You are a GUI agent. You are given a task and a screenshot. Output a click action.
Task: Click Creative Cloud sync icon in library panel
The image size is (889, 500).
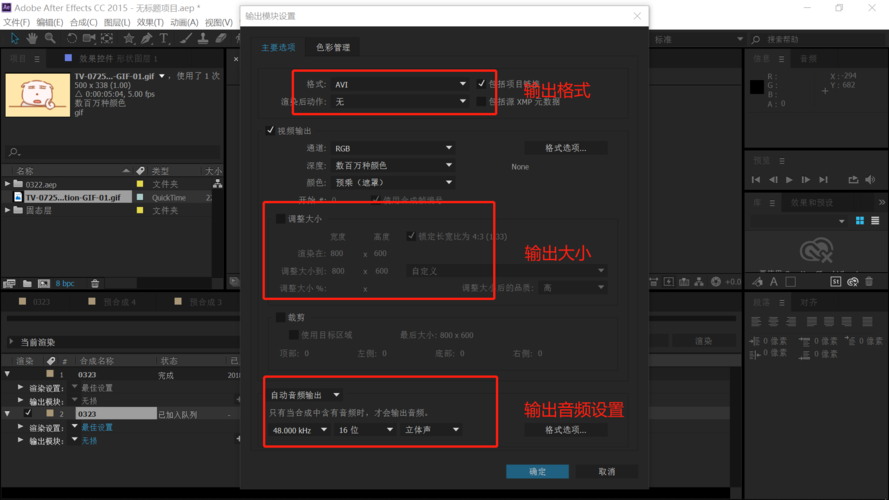coord(816,251)
